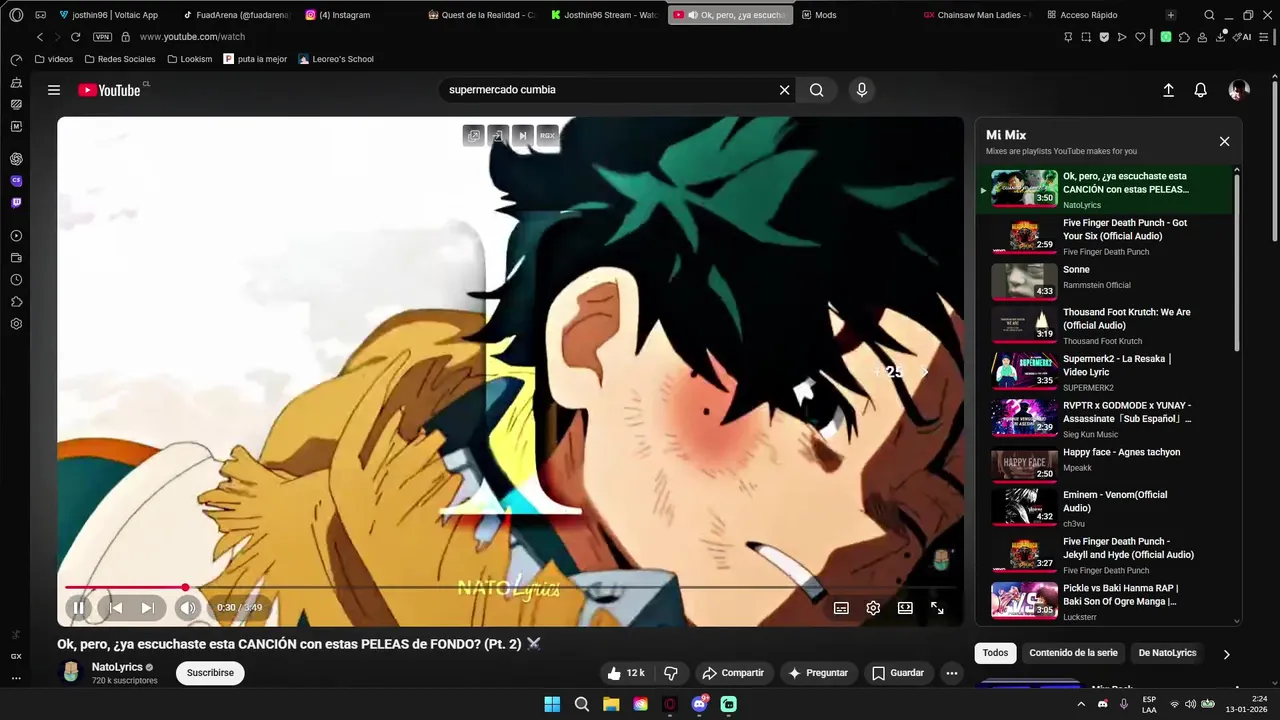Play RVPTR x GODMODE Assassinate video
The width and height of the screenshot is (1280, 720).
(1105, 419)
